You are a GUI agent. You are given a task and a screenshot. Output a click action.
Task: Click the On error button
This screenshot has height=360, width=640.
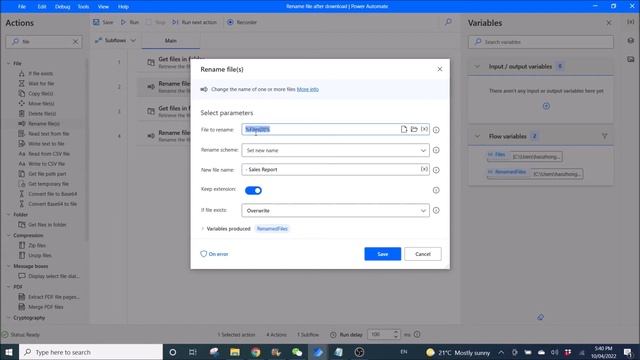coord(214,254)
